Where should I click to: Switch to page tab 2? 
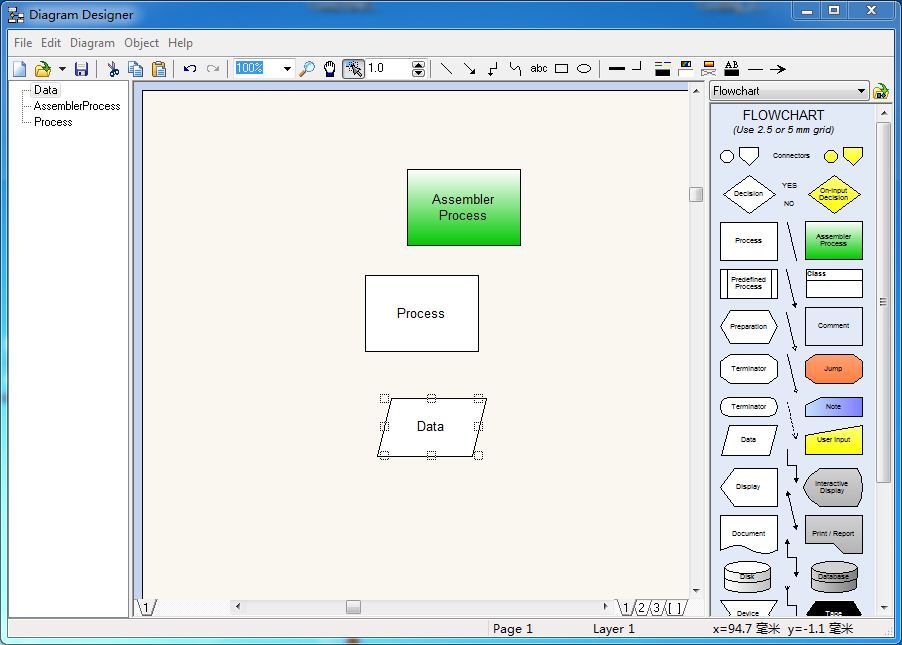[x=641, y=608]
